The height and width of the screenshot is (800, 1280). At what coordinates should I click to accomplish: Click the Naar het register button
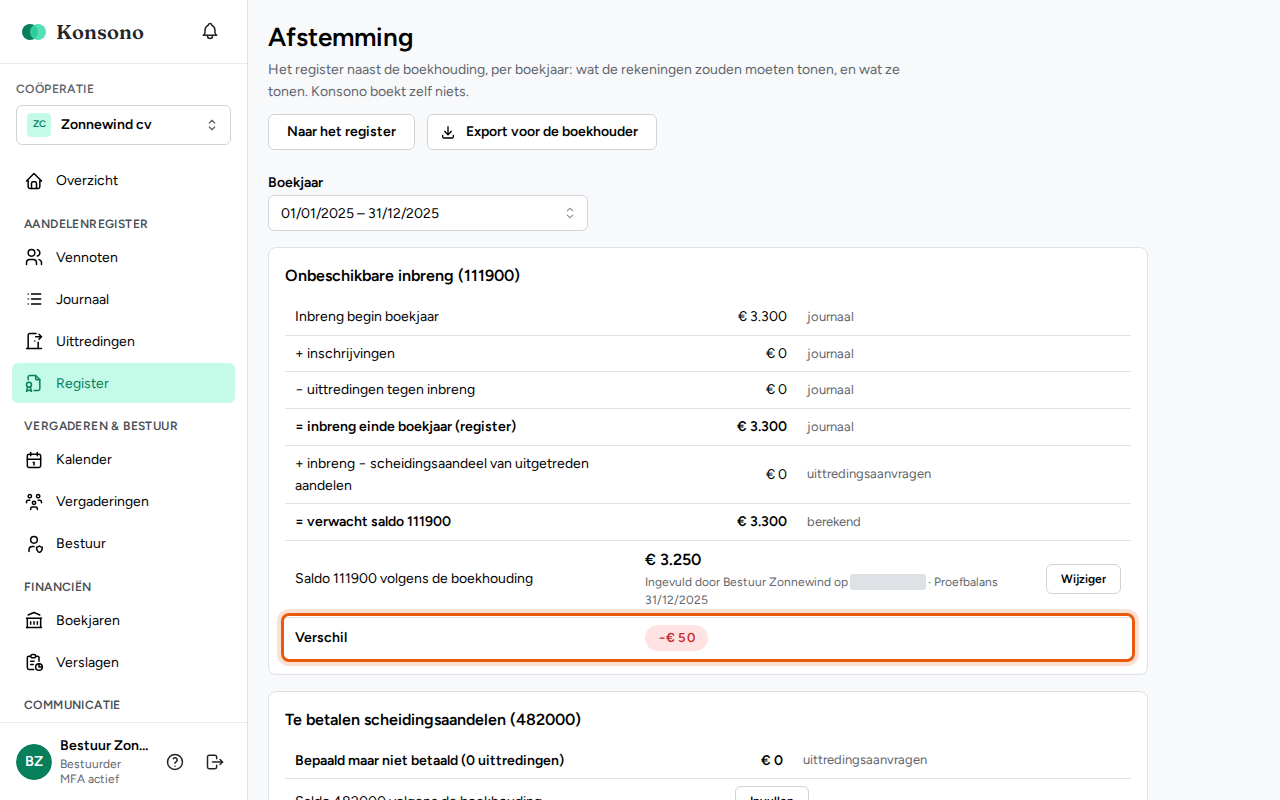341,132
